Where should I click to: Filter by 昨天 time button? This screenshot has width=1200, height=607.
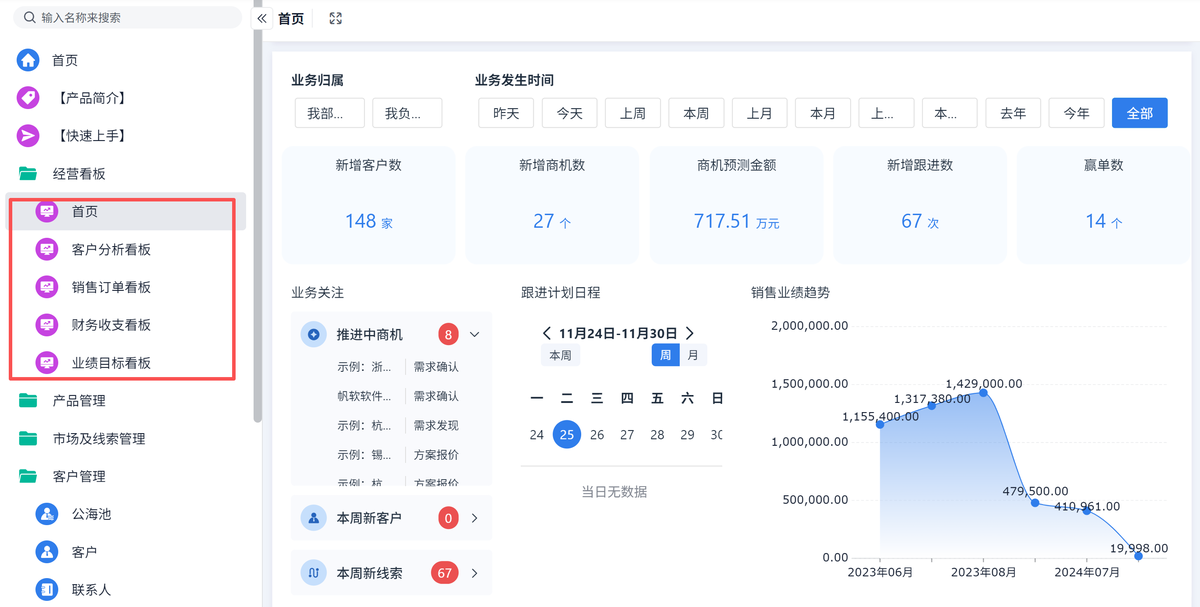point(506,113)
